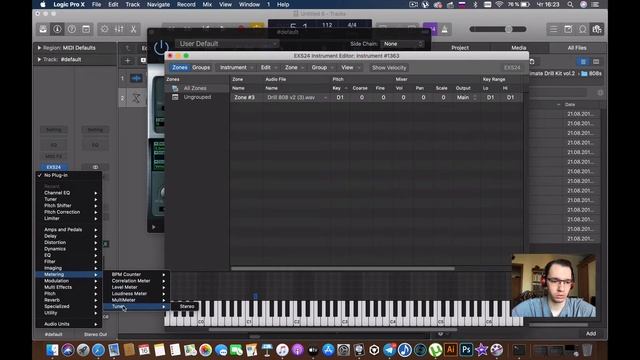Toggle the Inspector button in toolbar

pyautogui.click(x=57, y=29)
